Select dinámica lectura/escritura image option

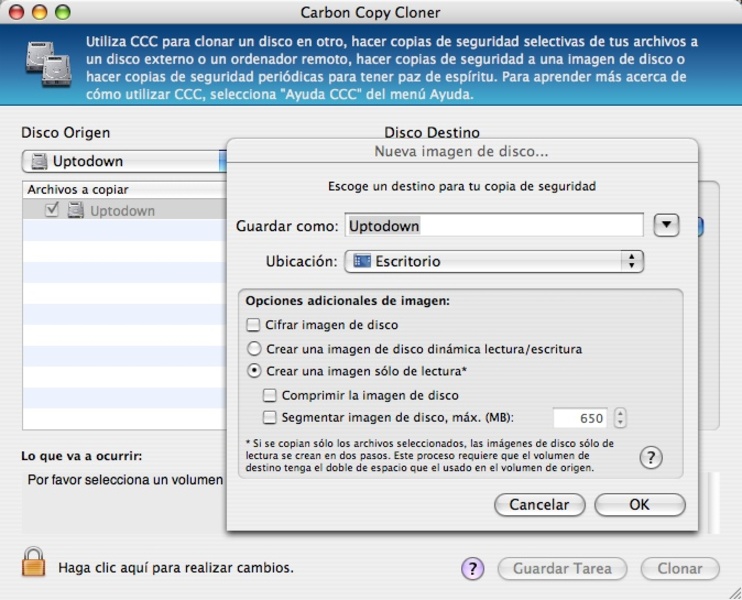click(254, 349)
